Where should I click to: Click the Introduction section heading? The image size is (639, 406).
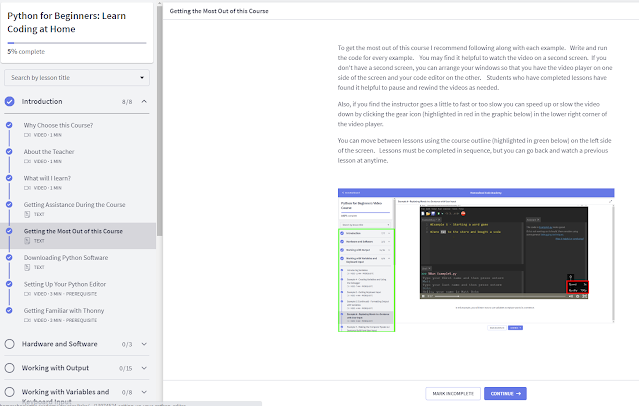pyautogui.click(x=42, y=102)
